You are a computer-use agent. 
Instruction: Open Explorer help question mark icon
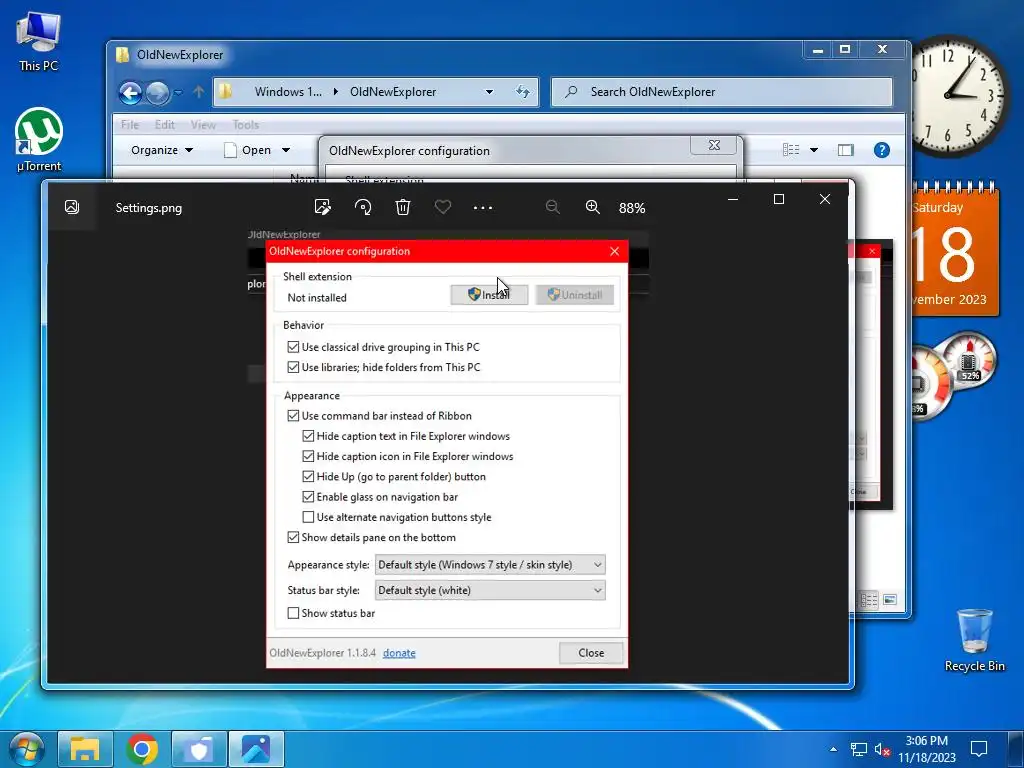[x=882, y=150]
